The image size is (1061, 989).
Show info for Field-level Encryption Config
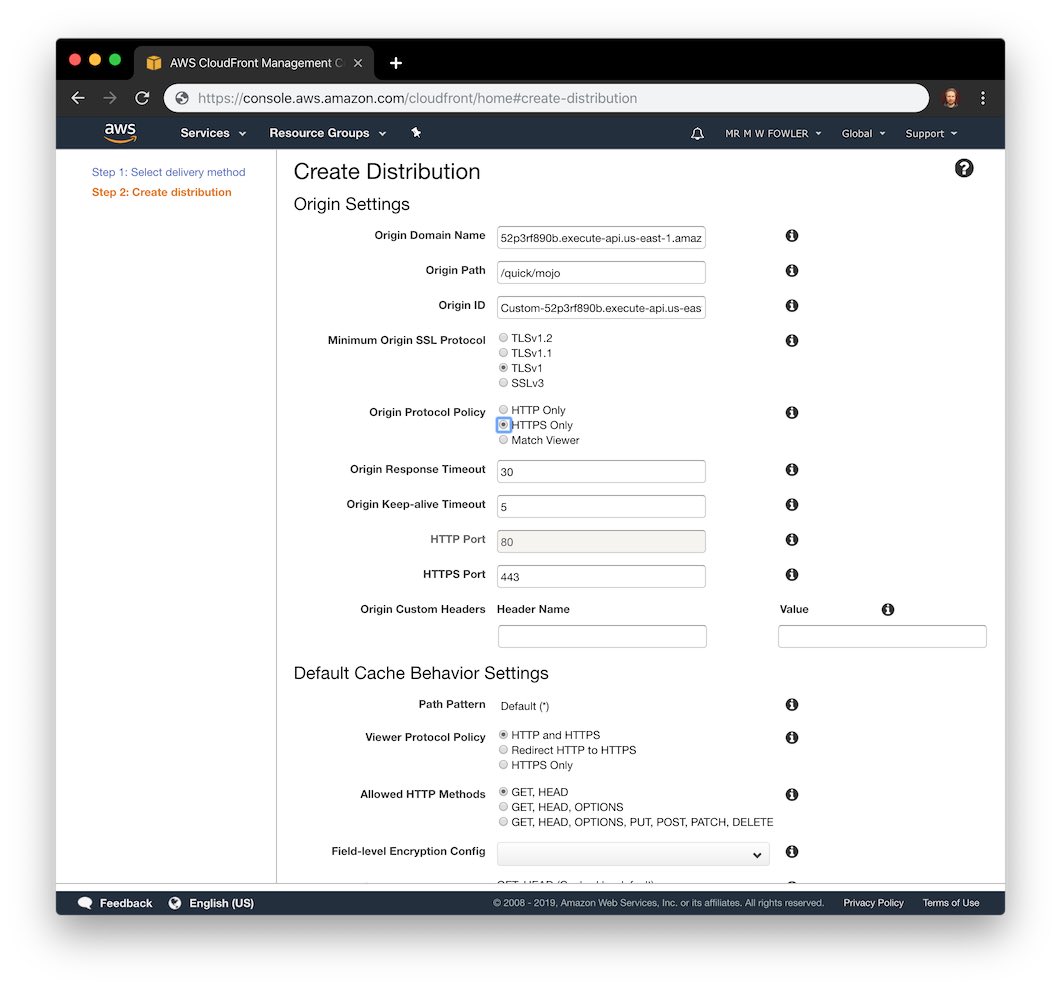click(792, 852)
